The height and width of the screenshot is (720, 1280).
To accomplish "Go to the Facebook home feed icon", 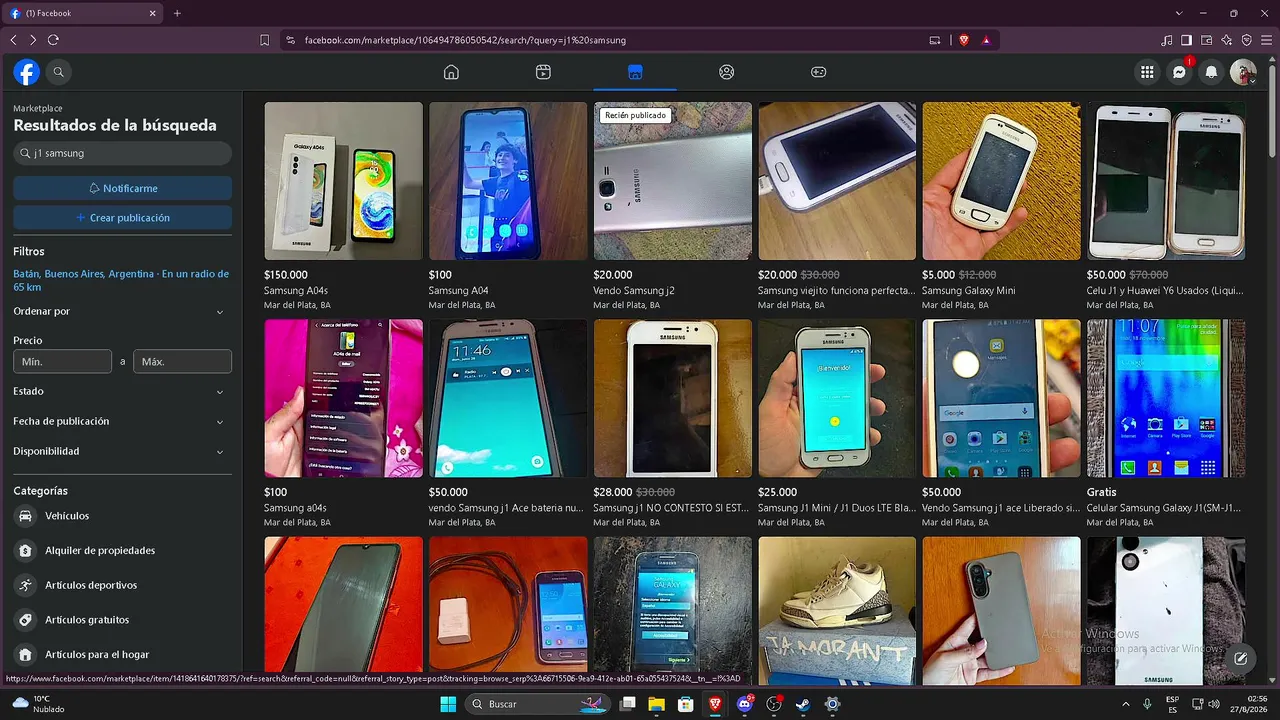I will coord(451,72).
